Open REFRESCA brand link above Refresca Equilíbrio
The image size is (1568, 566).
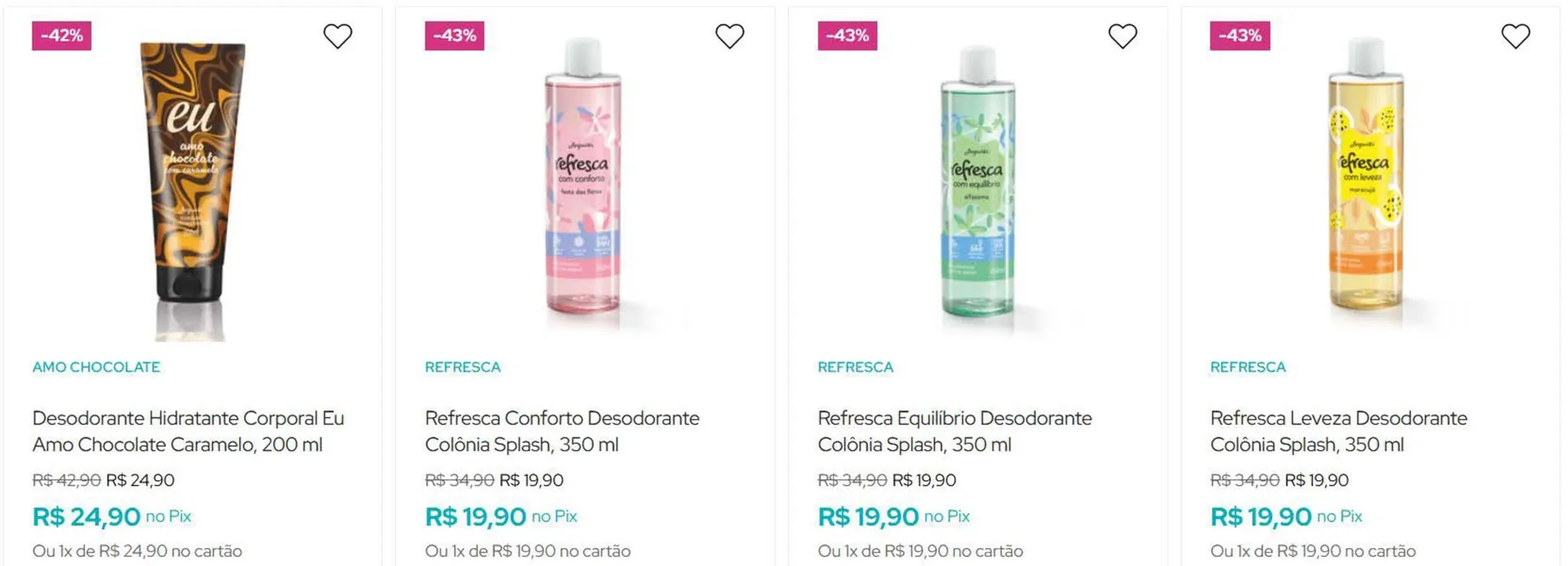[x=856, y=368]
